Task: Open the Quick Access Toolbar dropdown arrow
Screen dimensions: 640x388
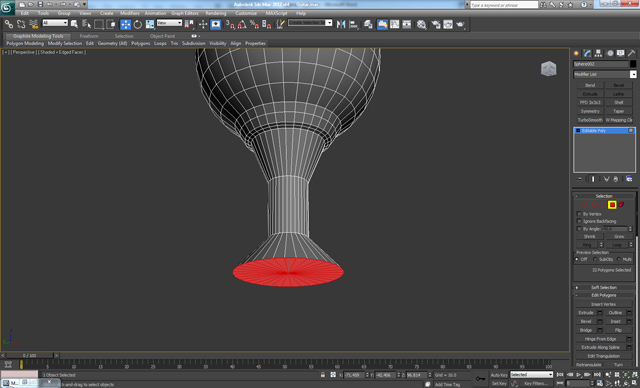Action: point(84,4)
